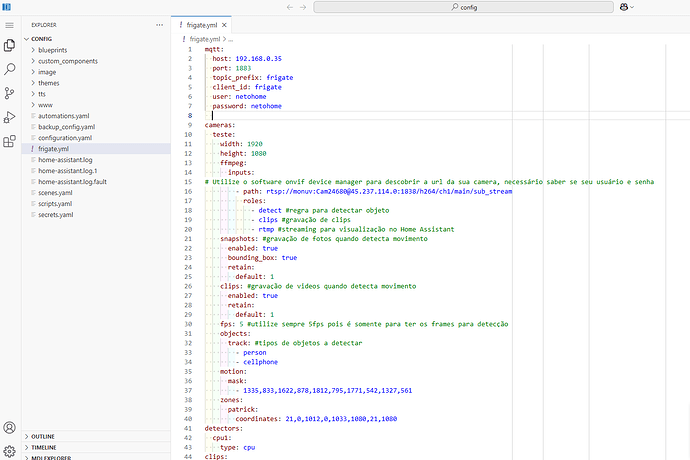Open the Explorer view in activity bar

[x=9, y=45]
